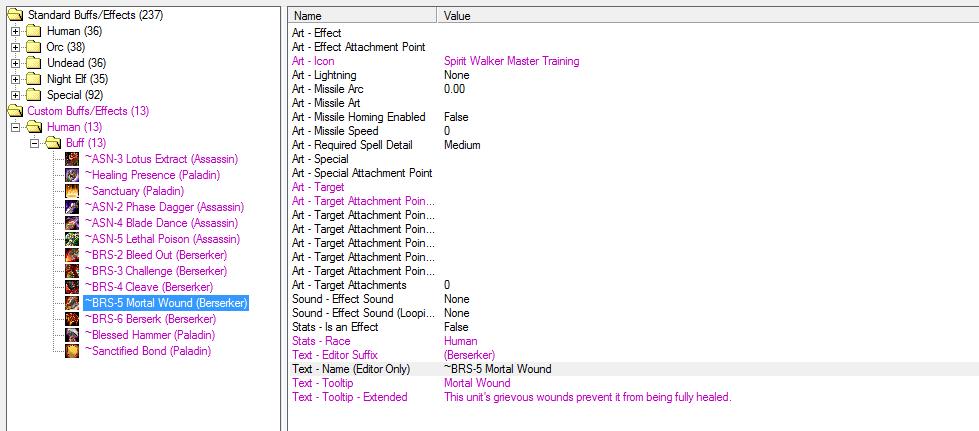Sort by the Value column header
Viewport: 979px width, 431px height.
pyautogui.click(x=708, y=16)
